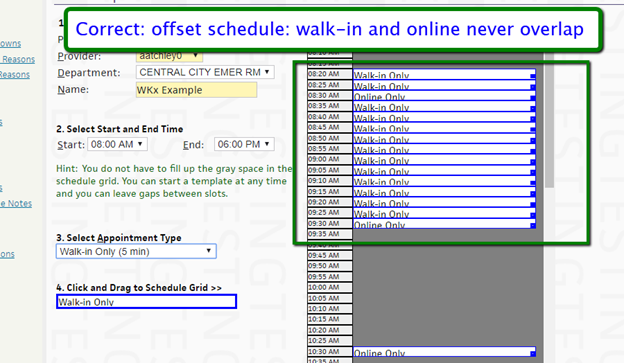624x363 pixels.
Task: Select the 08:40 AM Walk-in Only slot
Action: 444,117
